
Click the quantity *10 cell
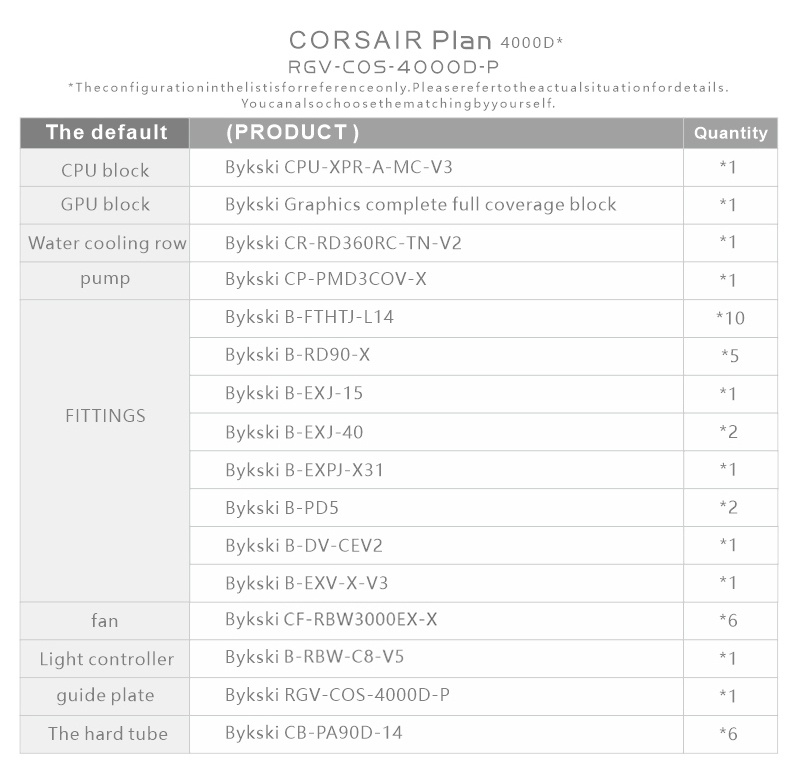730,319
